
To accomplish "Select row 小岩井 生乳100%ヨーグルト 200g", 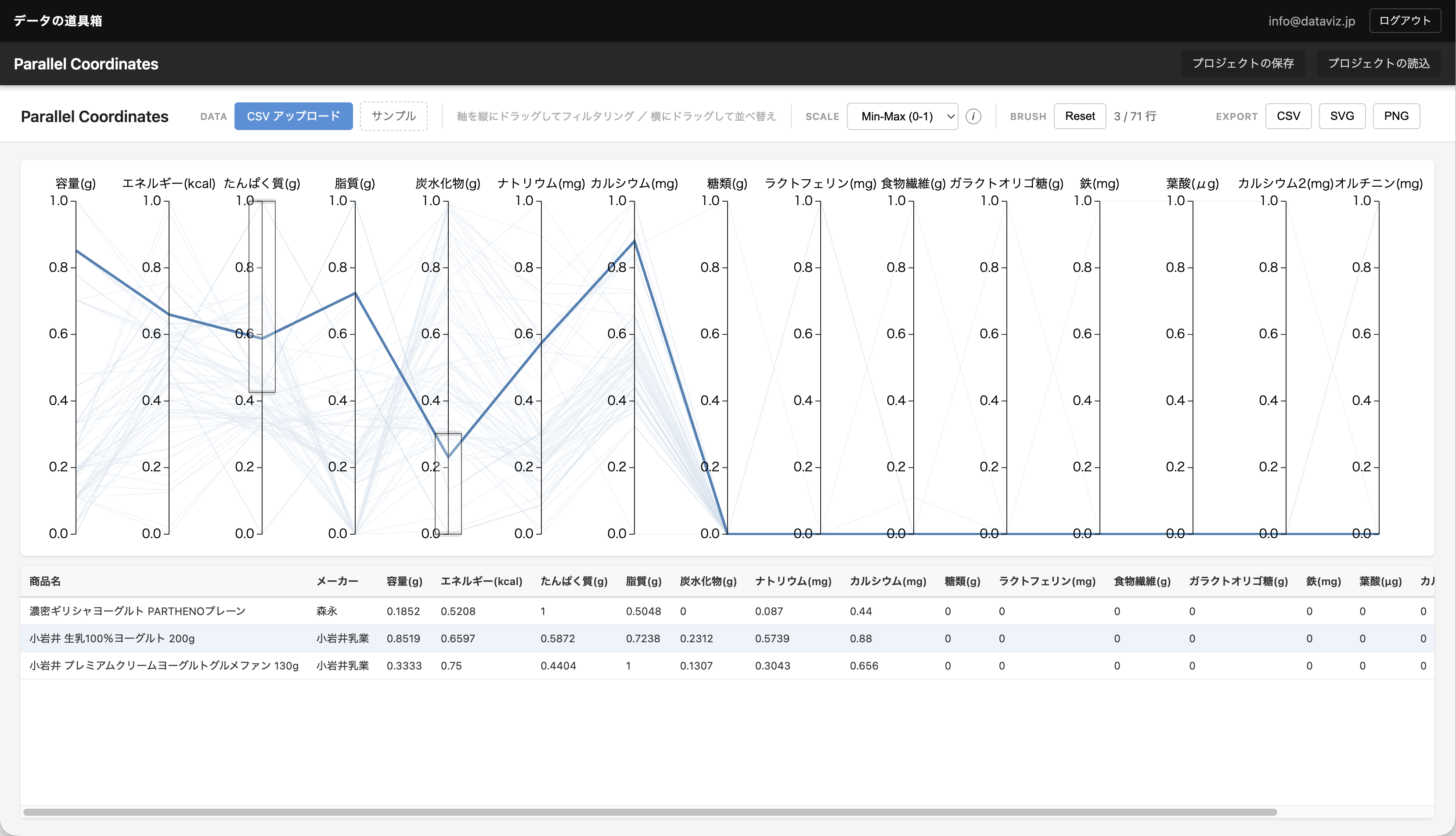I will point(112,638).
